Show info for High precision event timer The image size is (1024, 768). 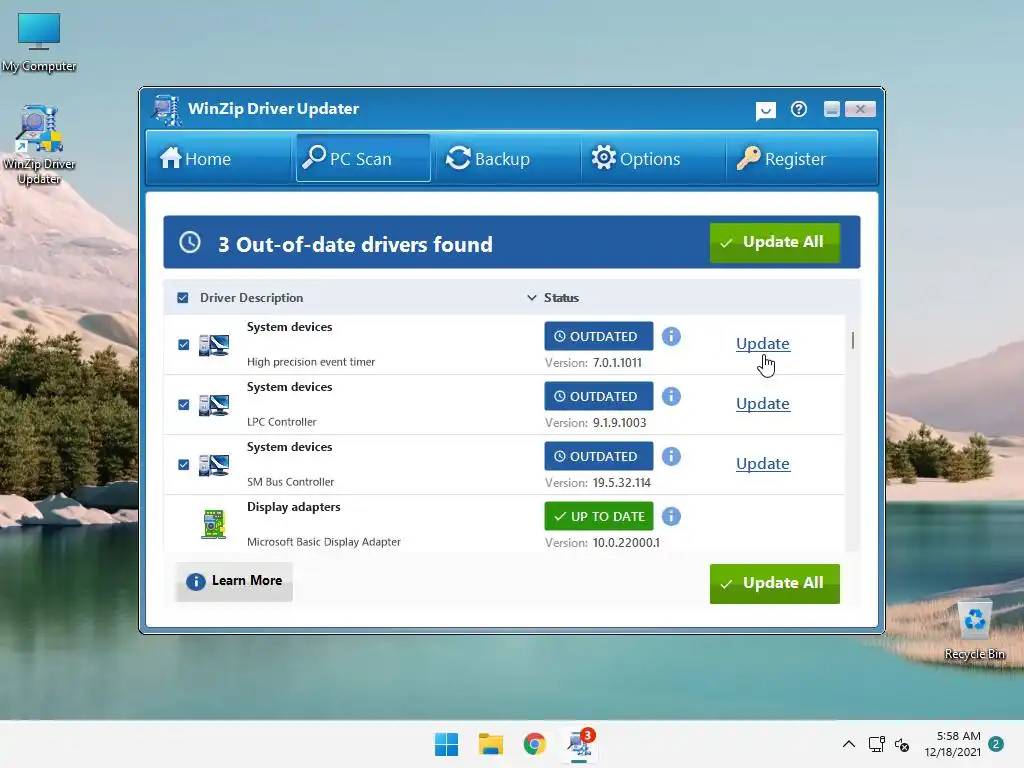(671, 336)
